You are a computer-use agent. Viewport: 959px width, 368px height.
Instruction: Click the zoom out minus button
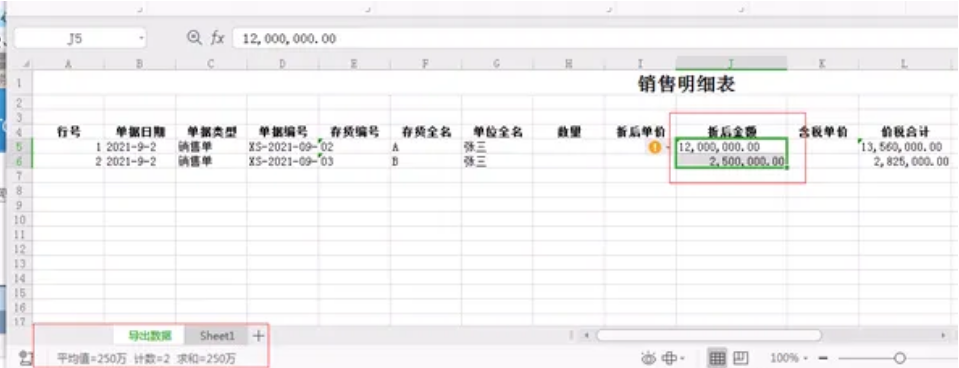pos(823,358)
